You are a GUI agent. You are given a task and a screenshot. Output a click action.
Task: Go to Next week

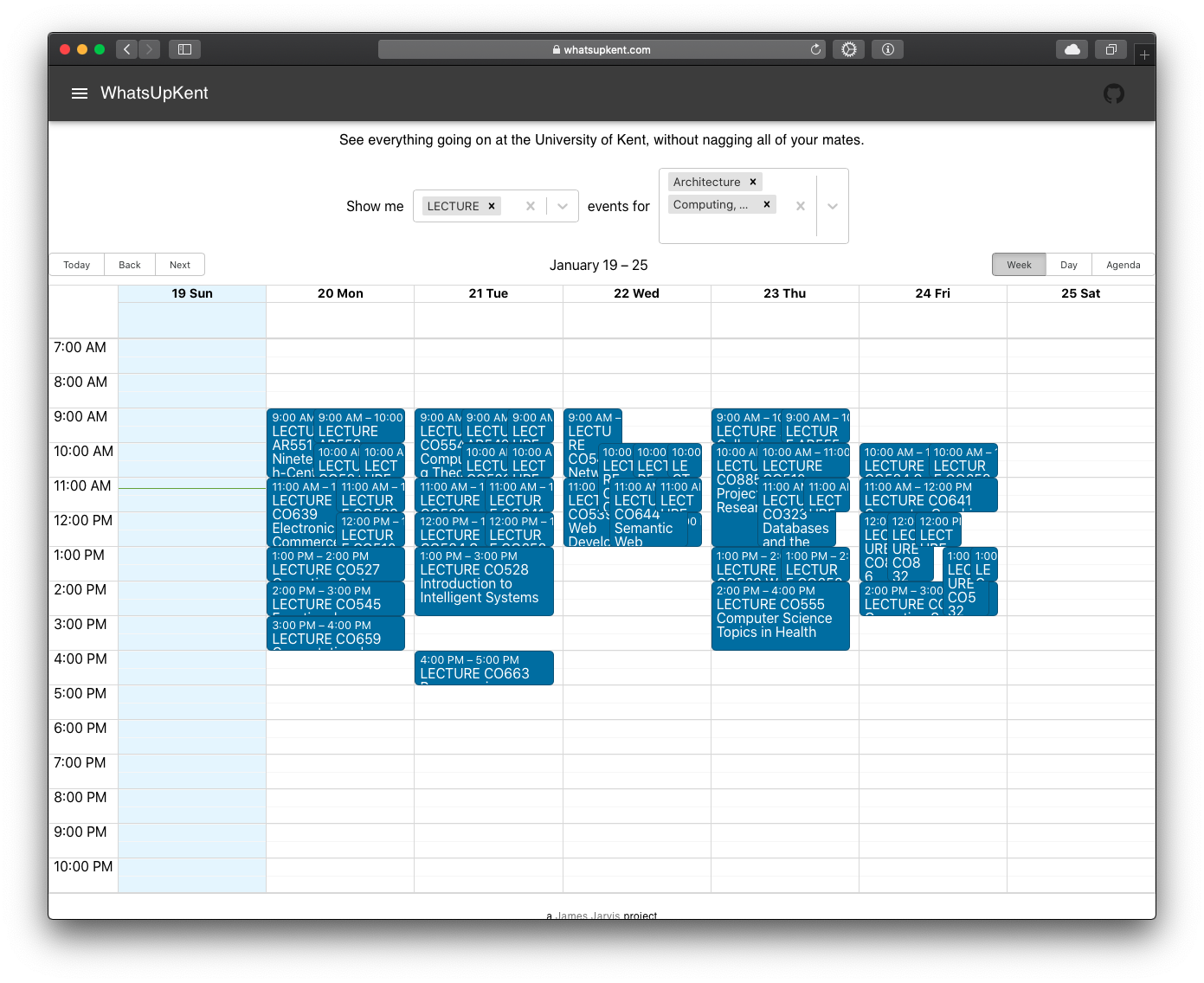pyautogui.click(x=180, y=265)
